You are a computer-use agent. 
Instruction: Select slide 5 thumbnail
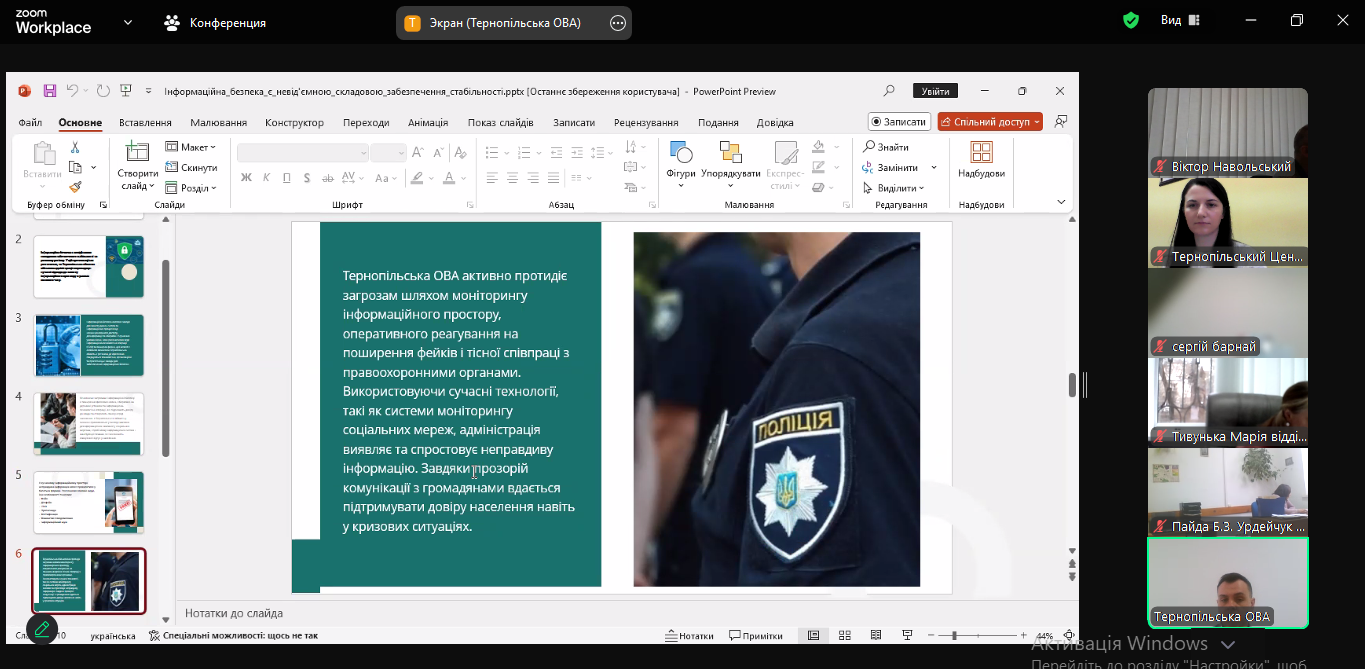[89, 502]
